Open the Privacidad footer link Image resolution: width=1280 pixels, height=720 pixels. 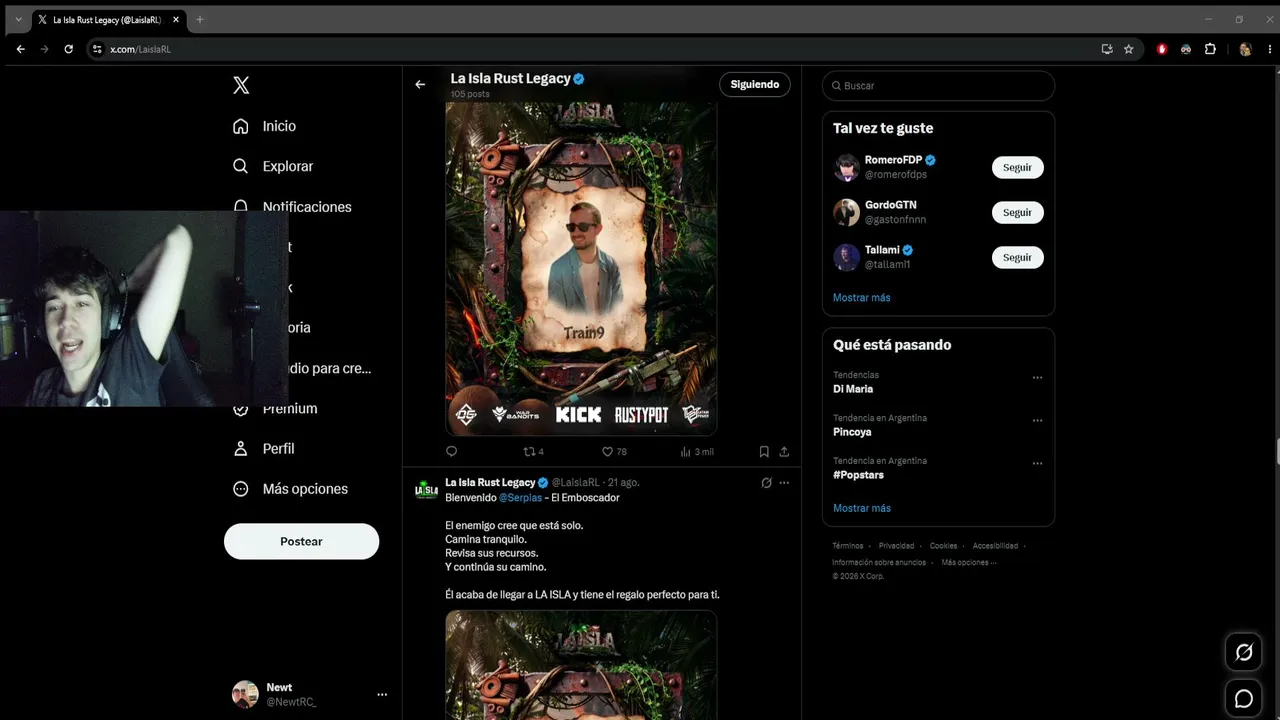[896, 546]
